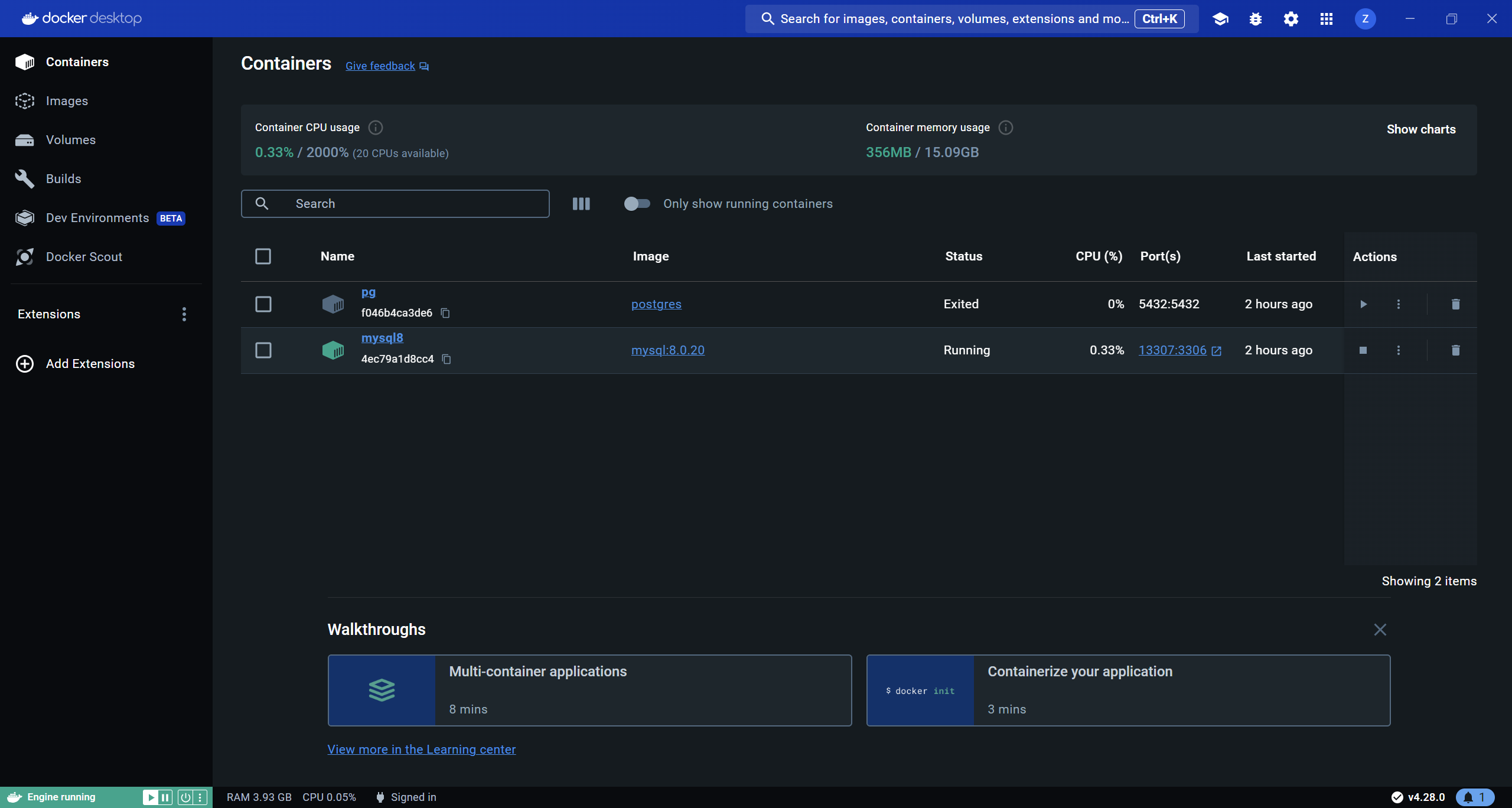Open Volumes section in sidebar

[x=70, y=140]
